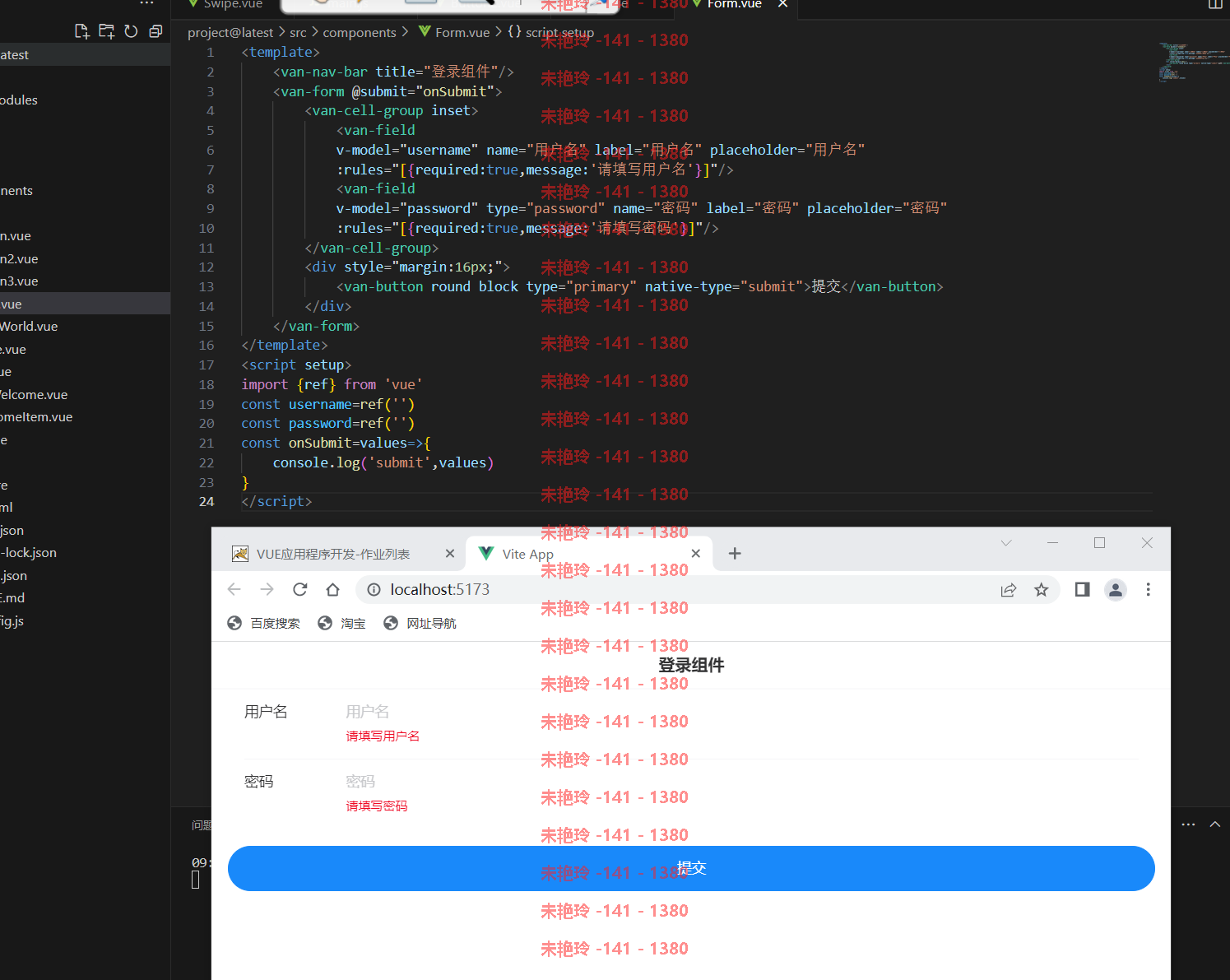Click the 登录组件 page title
Screen dimensions: 1230x980
pyautogui.click(x=691, y=665)
